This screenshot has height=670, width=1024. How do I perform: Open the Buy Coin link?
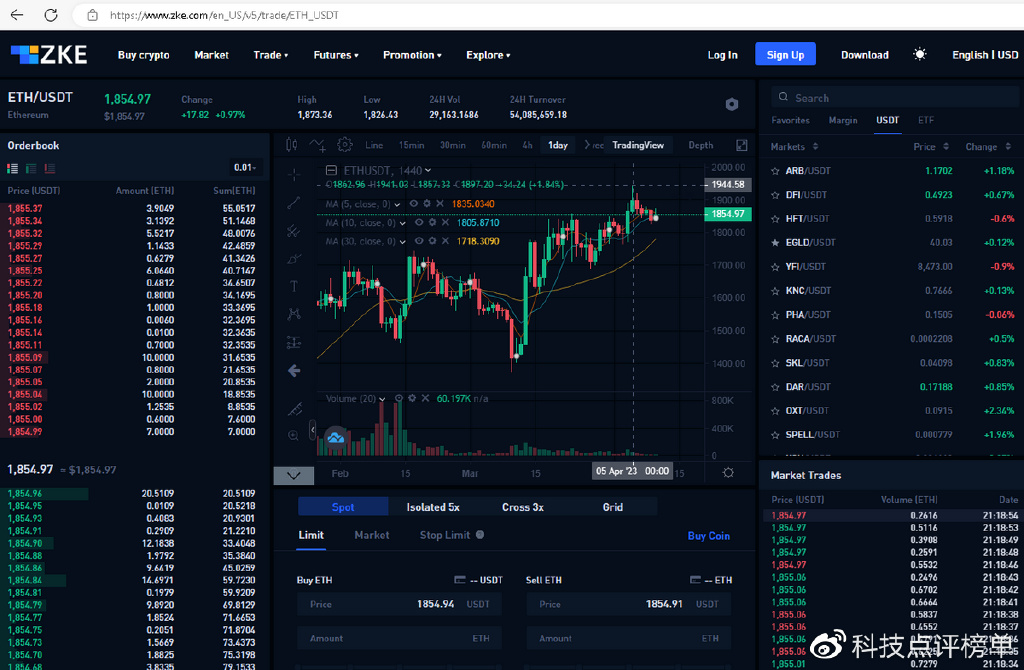[708, 536]
